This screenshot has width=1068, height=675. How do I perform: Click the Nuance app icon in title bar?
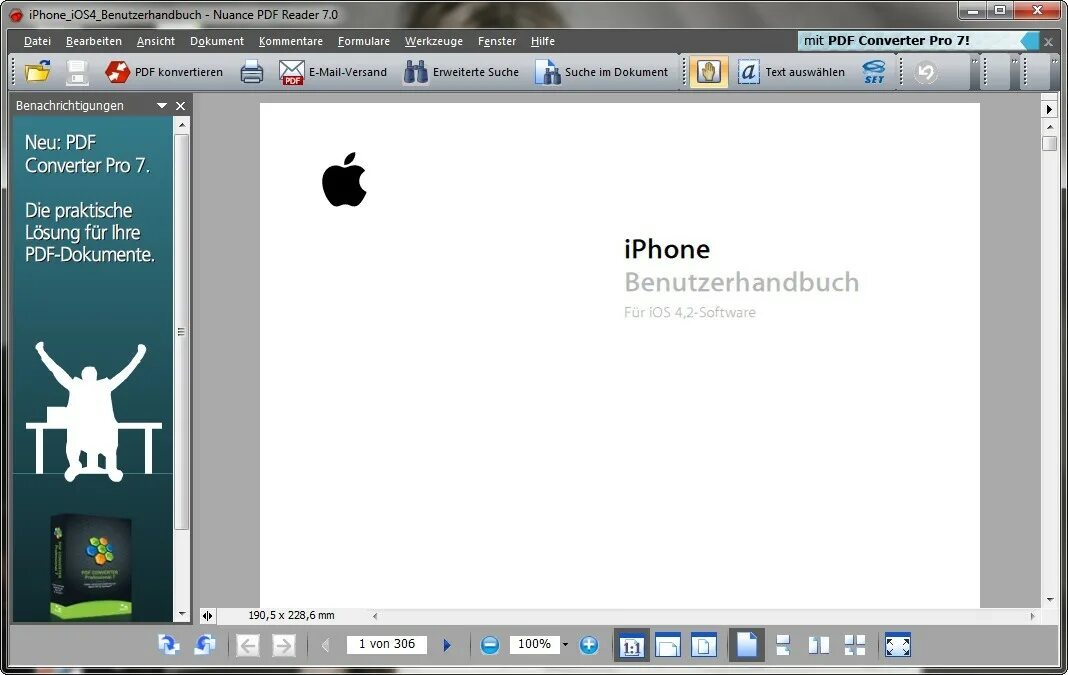pyautogui.click(x=16, y=14)
